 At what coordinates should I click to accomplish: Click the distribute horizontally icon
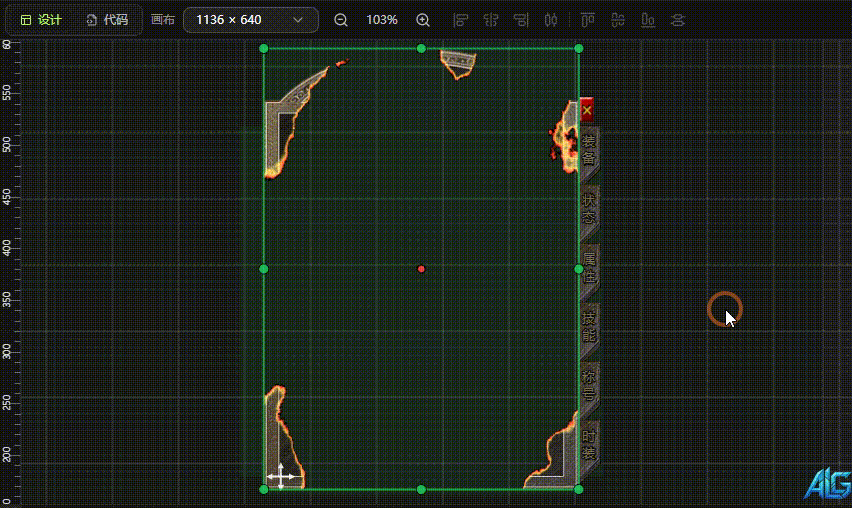(x=550, y=20)
